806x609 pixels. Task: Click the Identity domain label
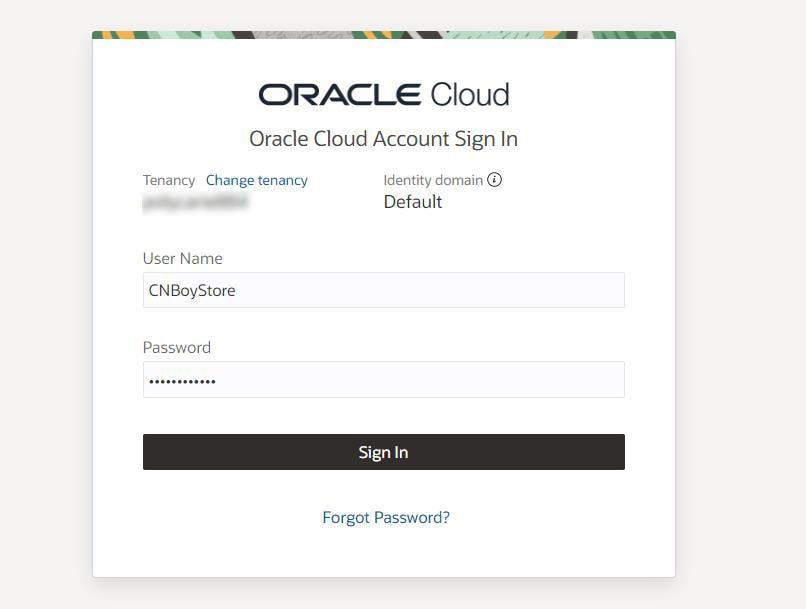click(x=433, y=180)
